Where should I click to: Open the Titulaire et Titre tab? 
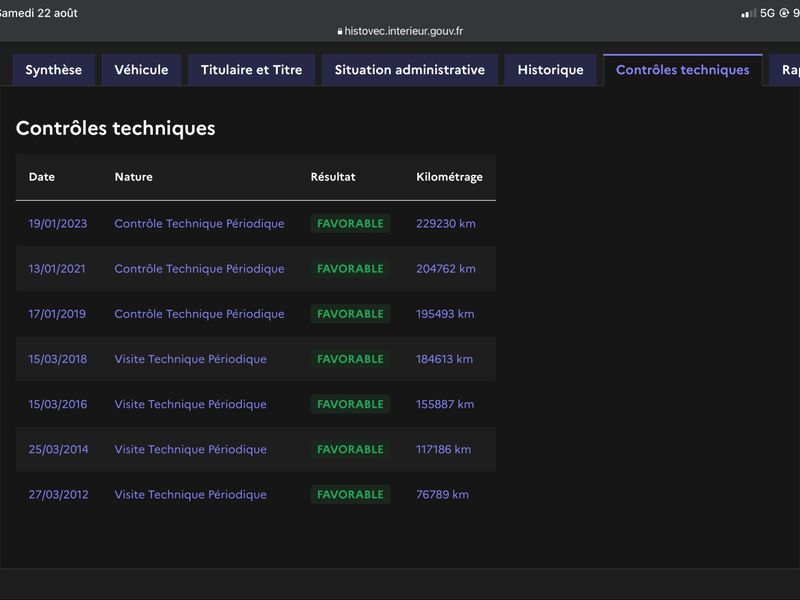(x=252, y=70)
